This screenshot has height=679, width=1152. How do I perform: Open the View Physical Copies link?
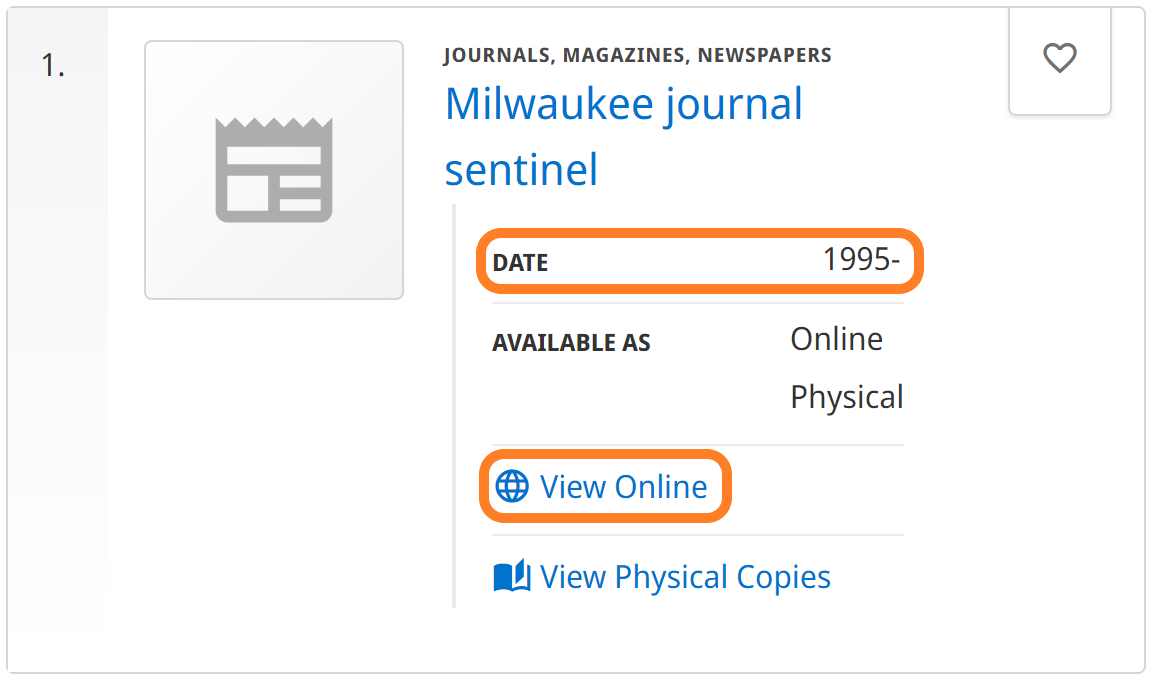(685, 577)
